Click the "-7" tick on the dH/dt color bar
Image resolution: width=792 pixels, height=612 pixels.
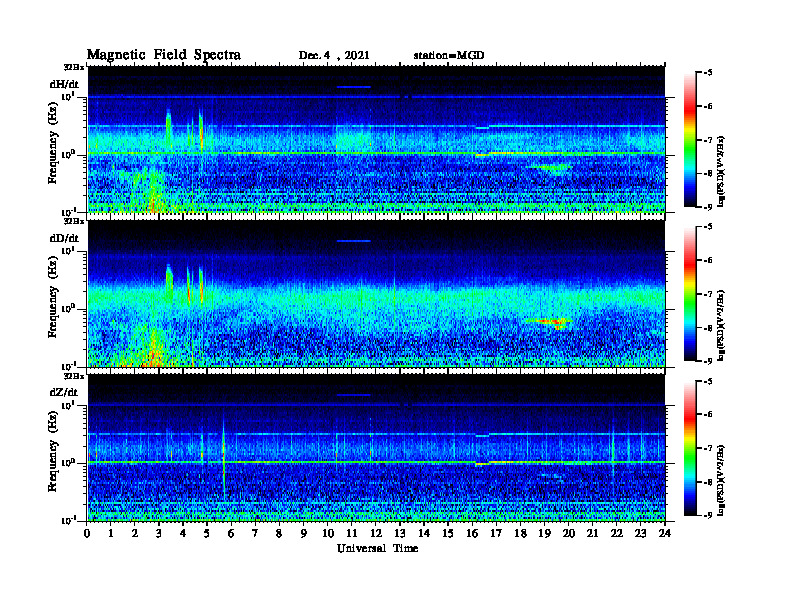tap(708, 140)
